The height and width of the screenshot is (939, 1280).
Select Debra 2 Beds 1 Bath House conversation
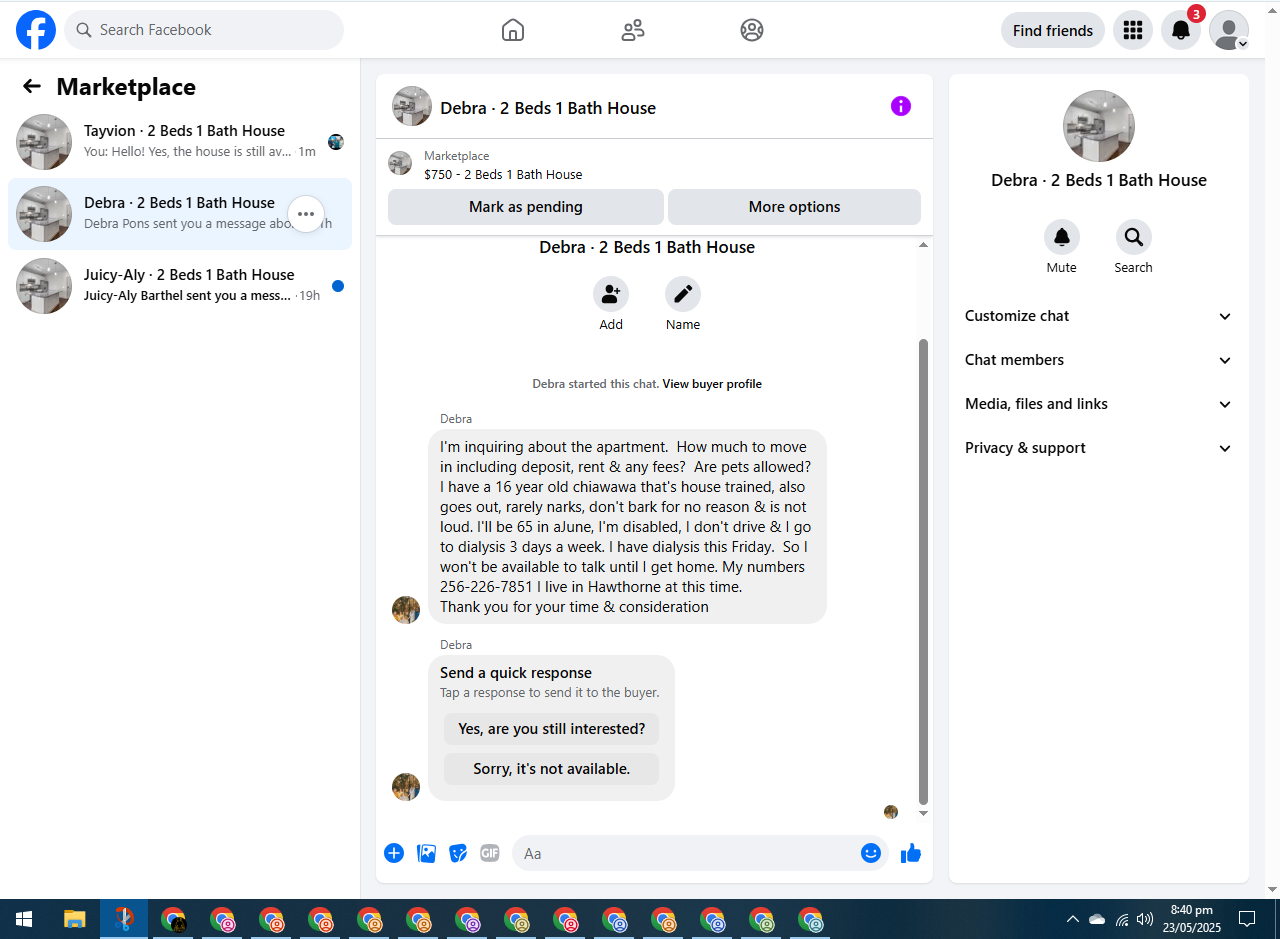point(180,214)
